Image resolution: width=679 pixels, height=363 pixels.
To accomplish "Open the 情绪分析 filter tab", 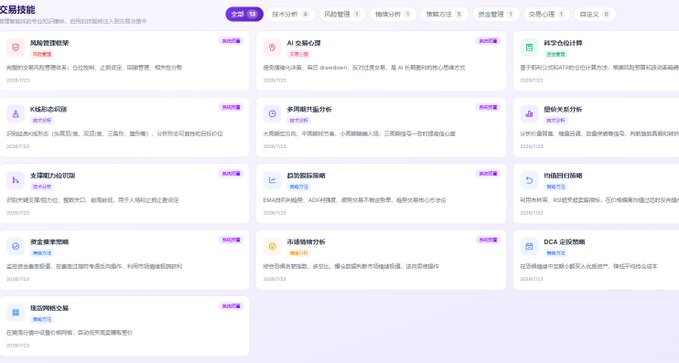I will (x=393, y=14).
